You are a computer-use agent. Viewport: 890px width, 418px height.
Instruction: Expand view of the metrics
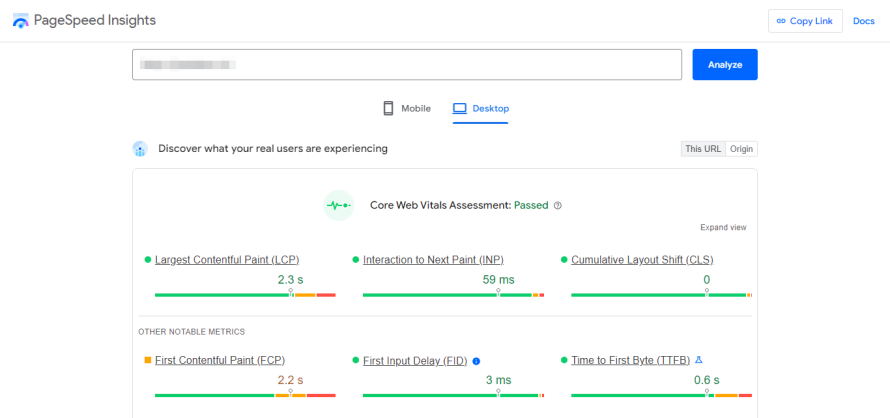(723, 228)
